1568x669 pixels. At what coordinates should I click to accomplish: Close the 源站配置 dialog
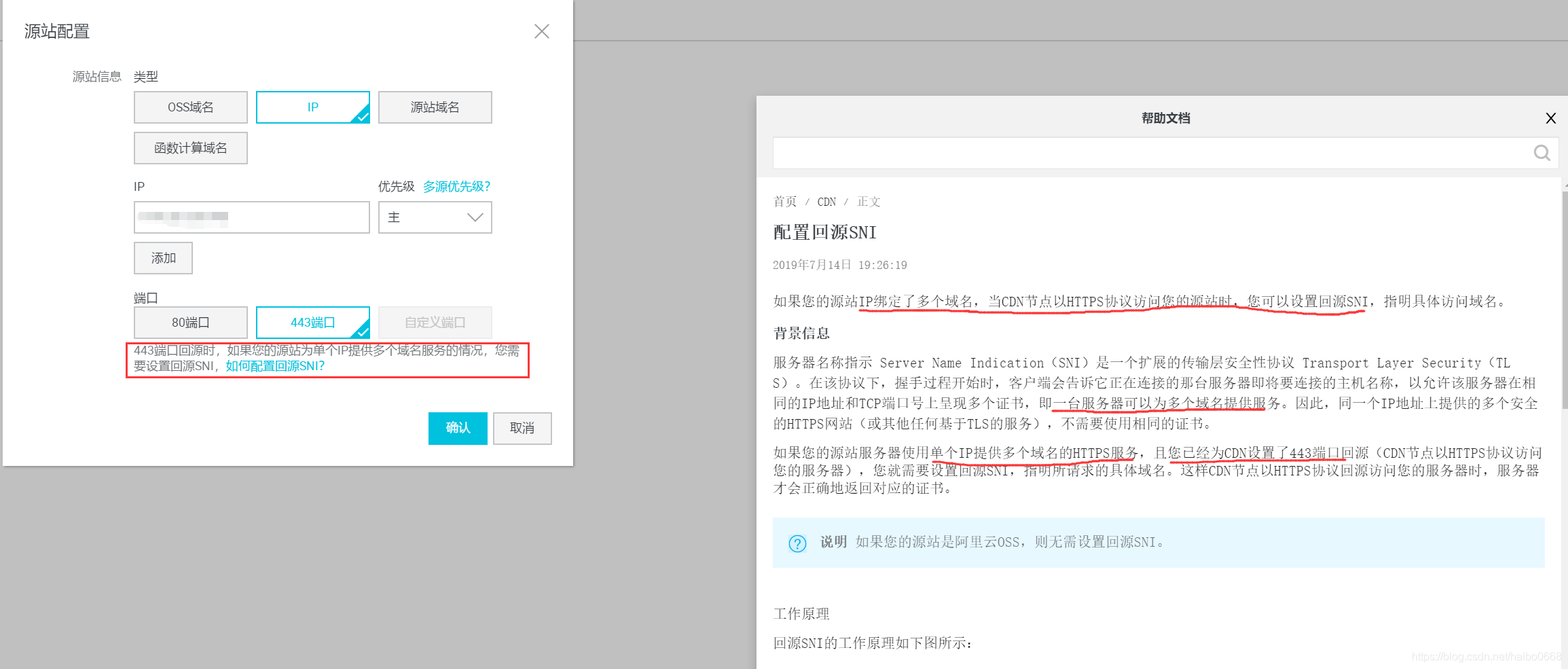coord(541,31)
